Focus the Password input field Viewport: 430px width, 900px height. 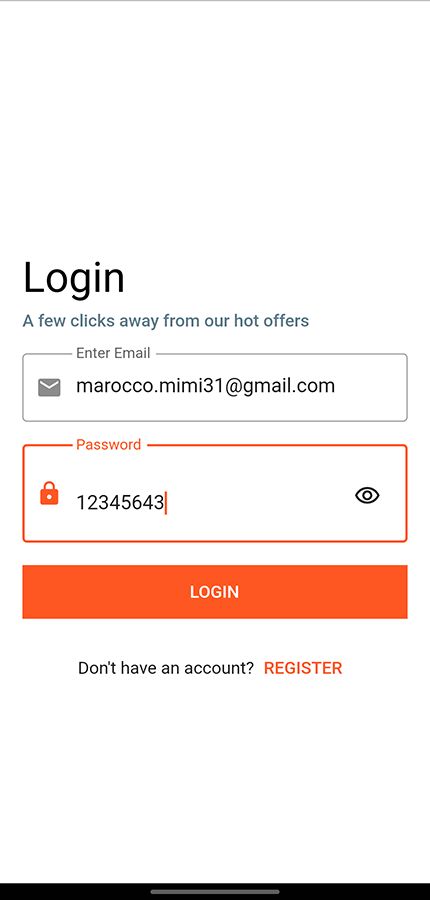(215, 493)
